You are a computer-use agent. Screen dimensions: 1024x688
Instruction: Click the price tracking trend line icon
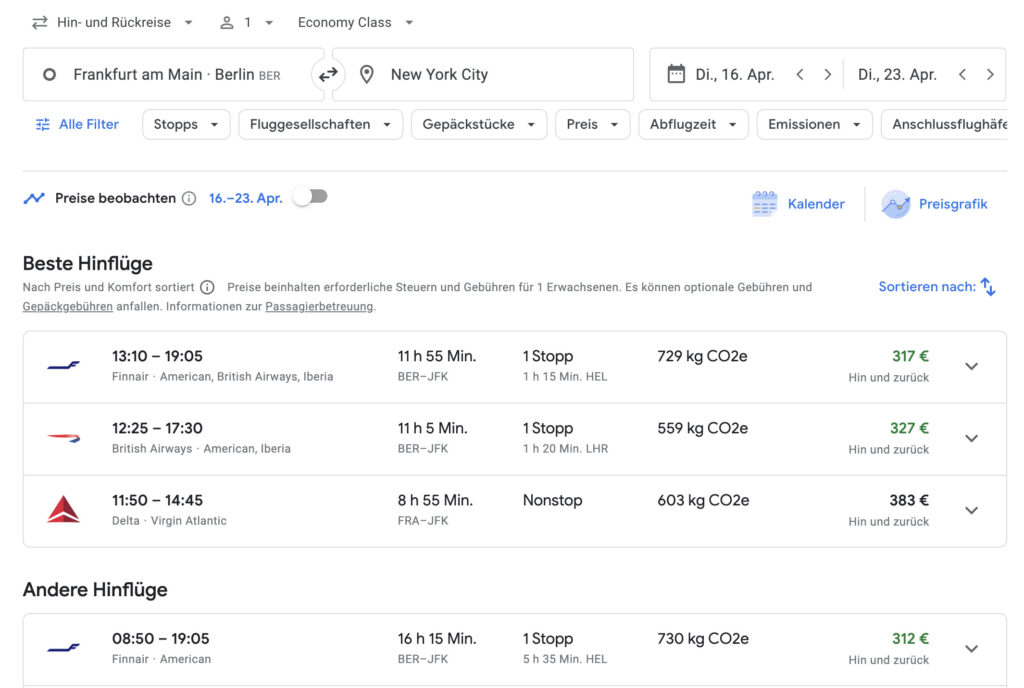pos(34,198)
